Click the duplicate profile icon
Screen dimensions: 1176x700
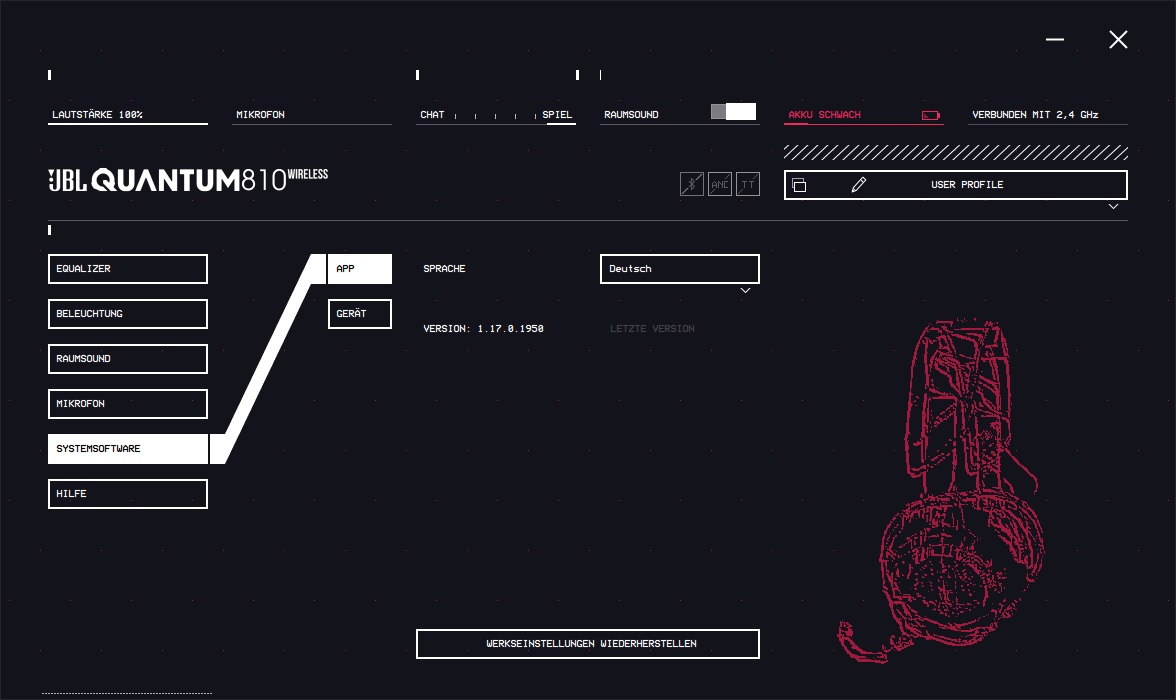800,185
